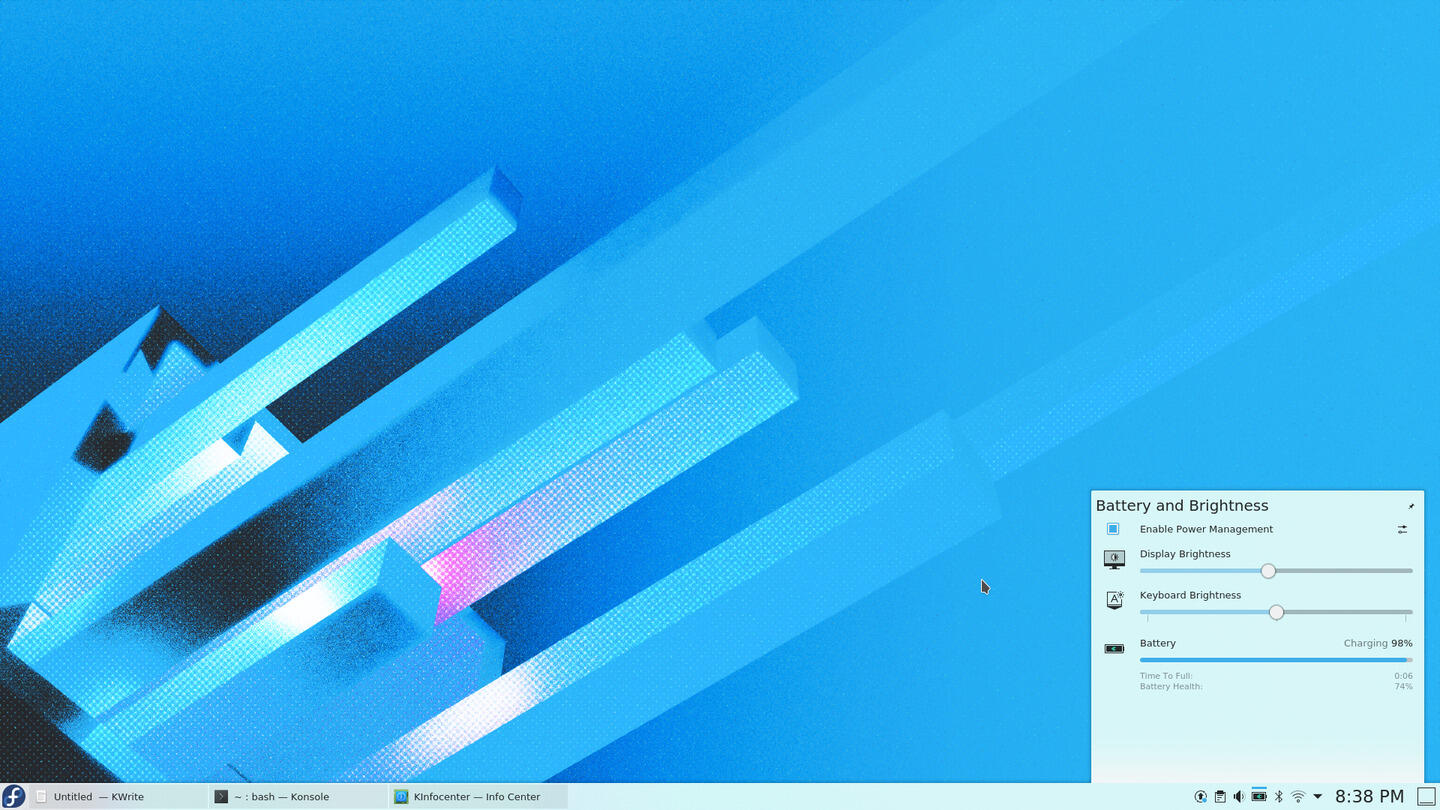Open the software updates tray icon

tap(1200, 797)
